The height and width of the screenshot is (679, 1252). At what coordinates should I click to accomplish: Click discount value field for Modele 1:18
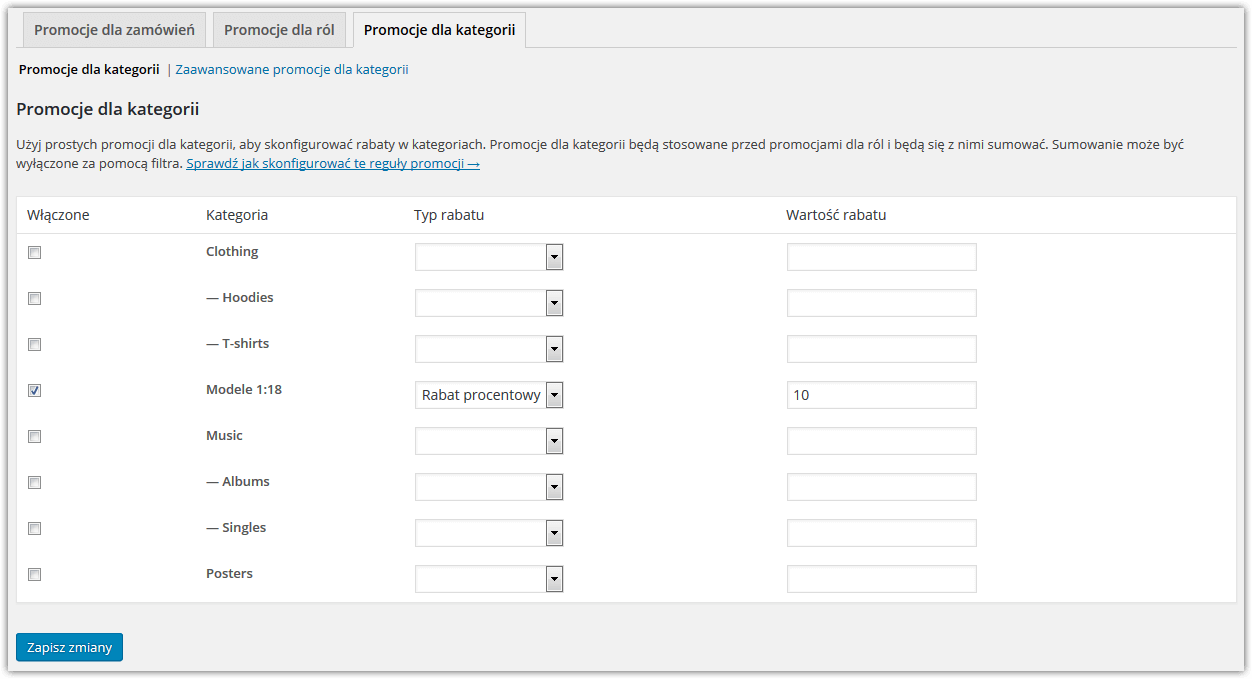click(881, 395)
